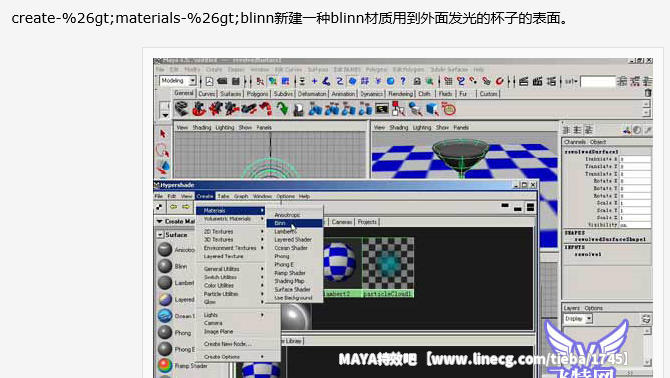Switch to the Cameras tab in Hypershade
670x378 pixels.
click(342, 222)
